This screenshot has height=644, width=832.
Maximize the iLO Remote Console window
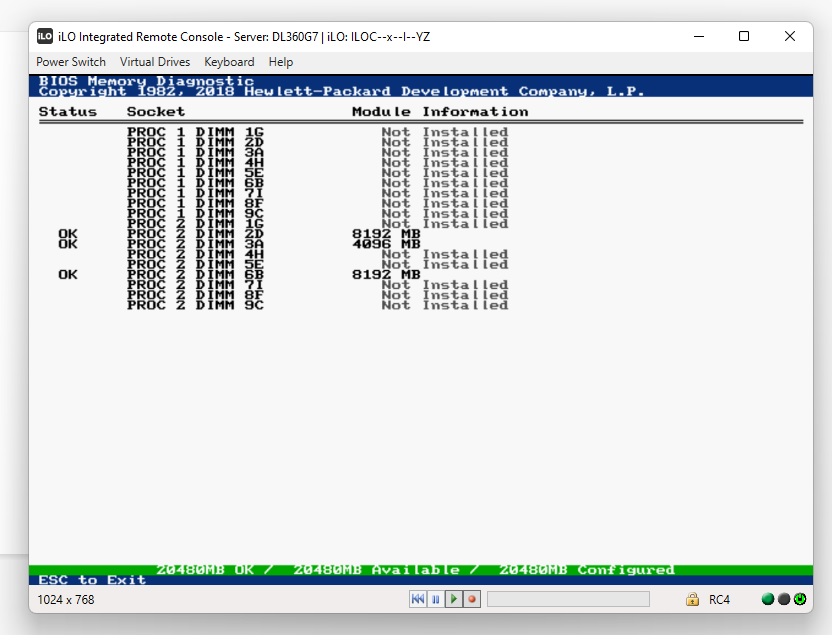pyautogui.click(x=744, y=36)
